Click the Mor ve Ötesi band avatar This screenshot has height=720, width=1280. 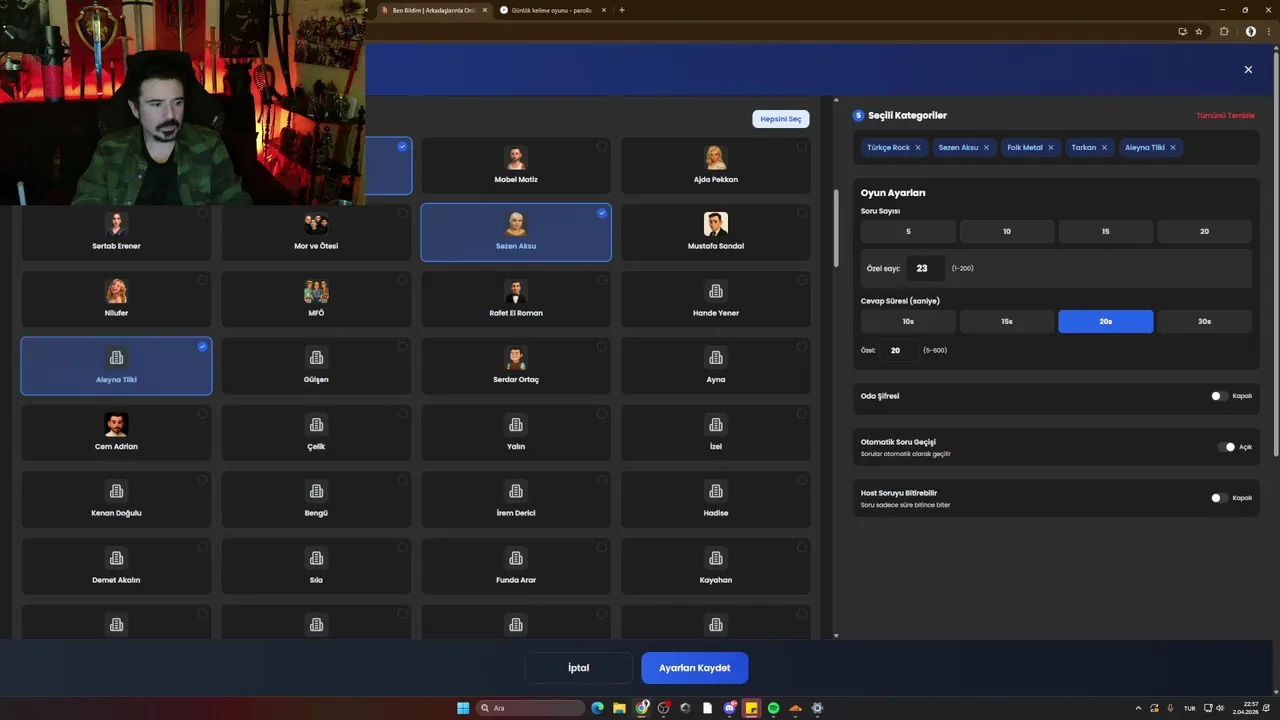click(x=316, y=224)
